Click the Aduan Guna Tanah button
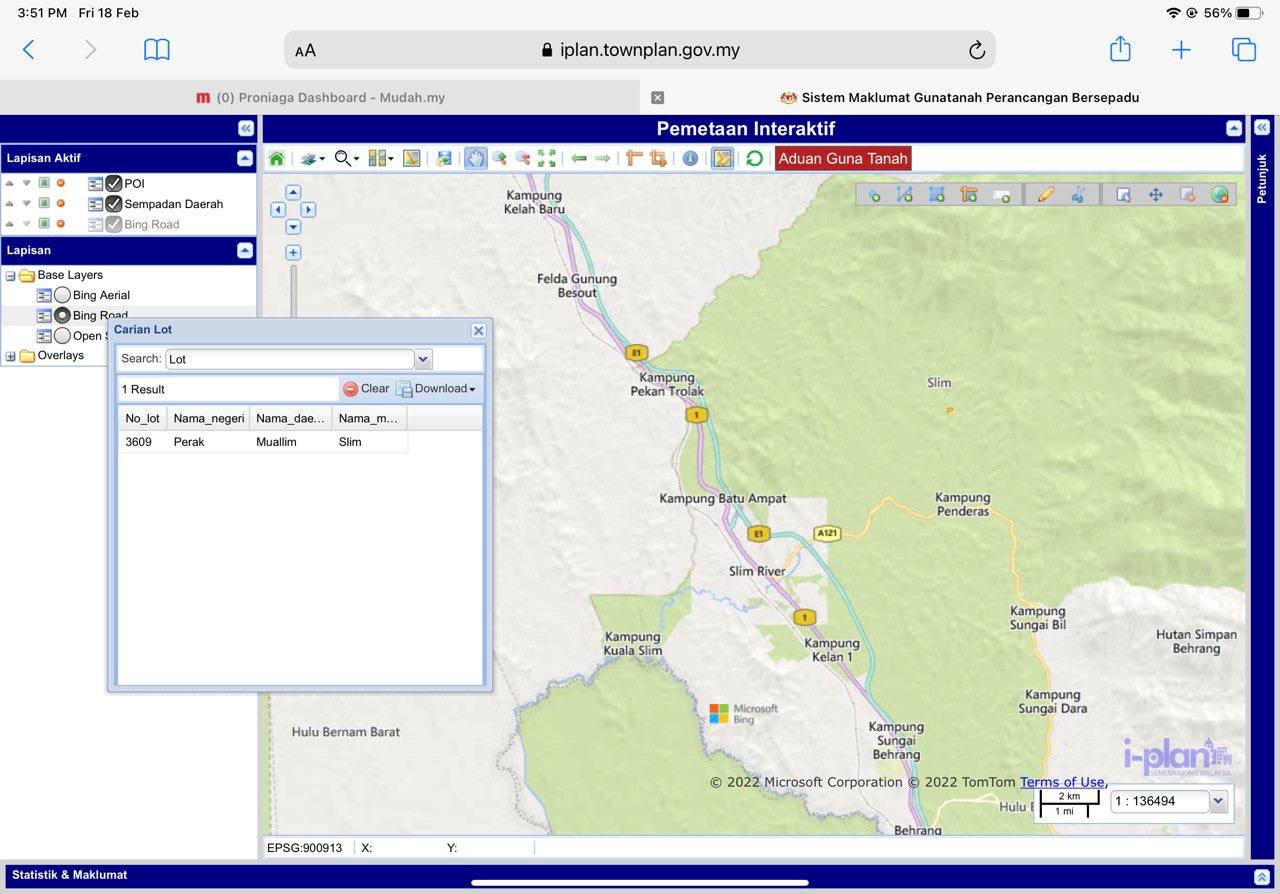 coord(843,158)
